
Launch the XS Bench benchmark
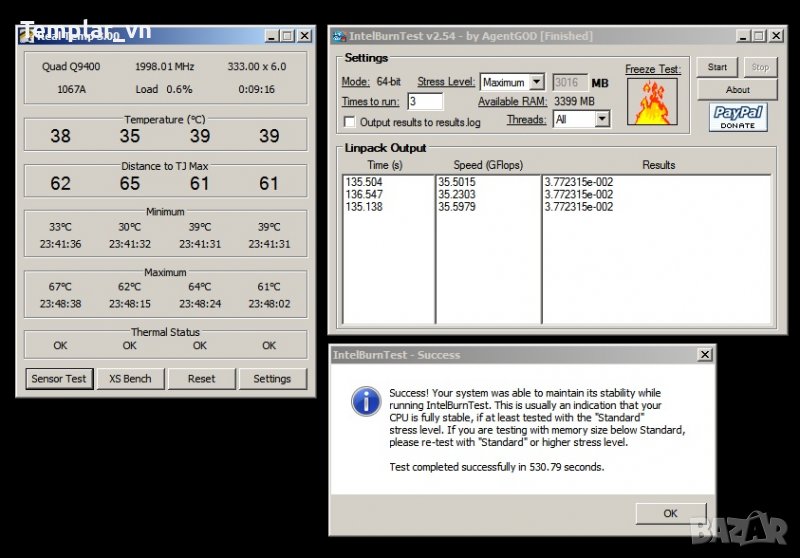[x=130, y=379]
